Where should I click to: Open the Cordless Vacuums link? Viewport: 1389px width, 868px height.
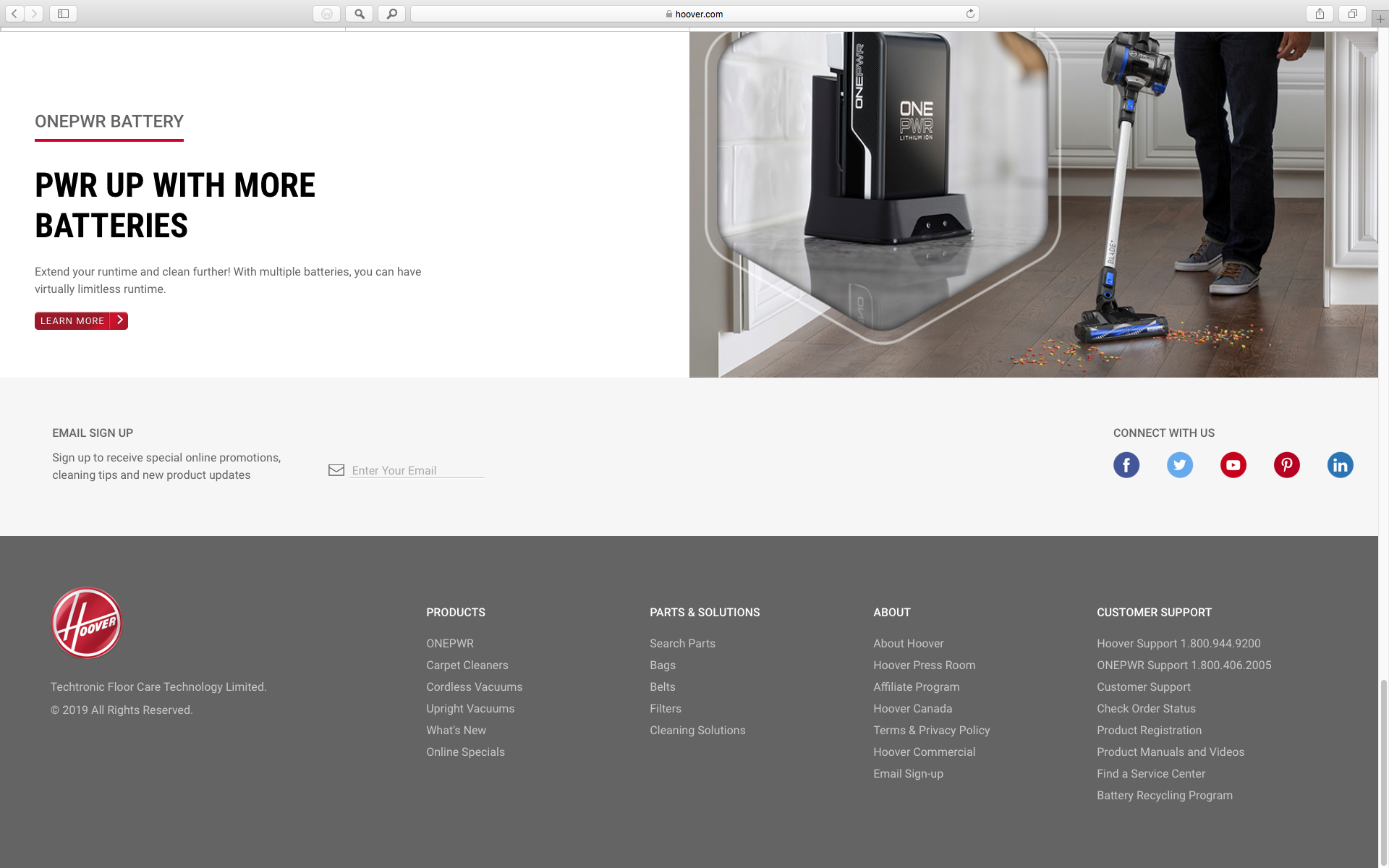coord(474,686)
